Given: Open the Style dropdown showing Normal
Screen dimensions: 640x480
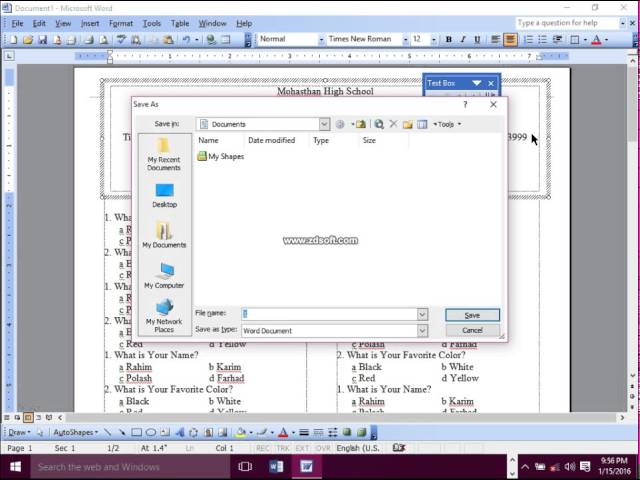Looking at the screenshot, I should pos(321,40).
